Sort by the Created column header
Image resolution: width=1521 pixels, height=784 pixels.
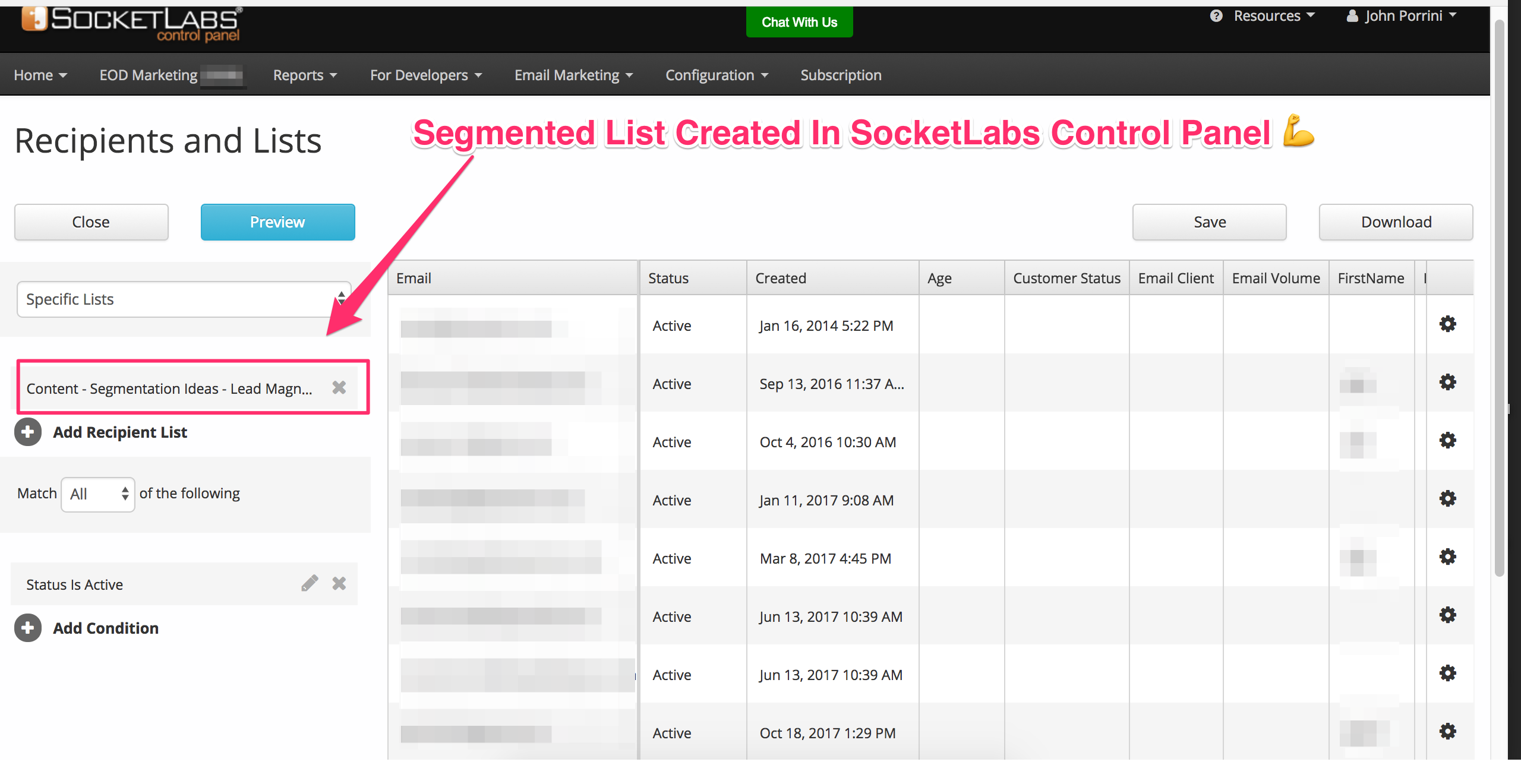[x=833, y=278]
